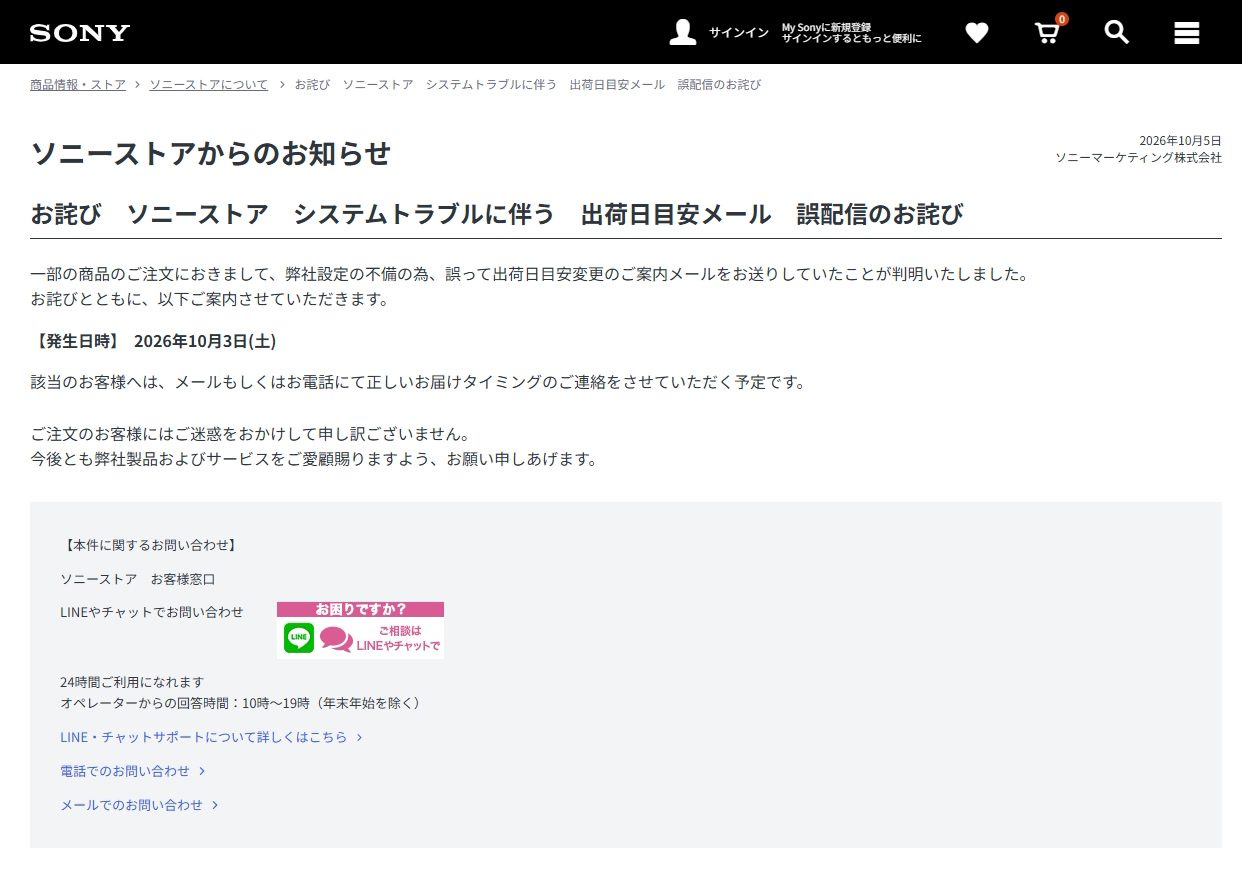Click 24時間ご利用になれます text
This screenshot has width=1242, height=877.
(x=132, y=682)
